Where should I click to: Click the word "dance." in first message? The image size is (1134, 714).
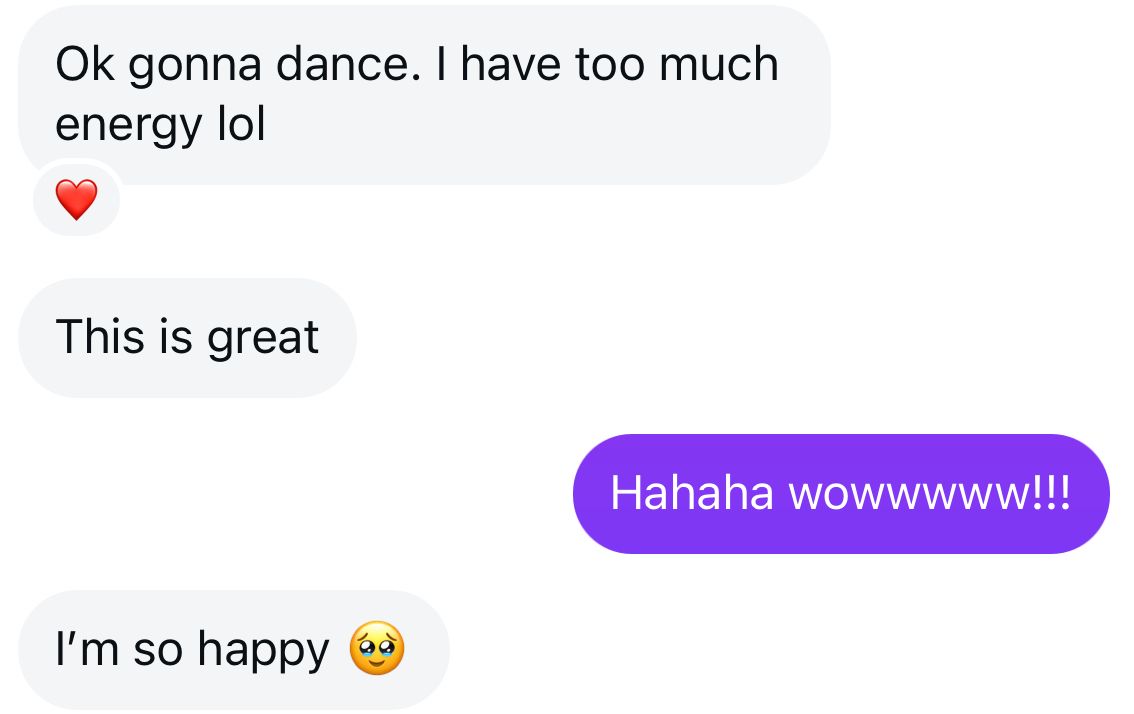[x=342, y=65]
